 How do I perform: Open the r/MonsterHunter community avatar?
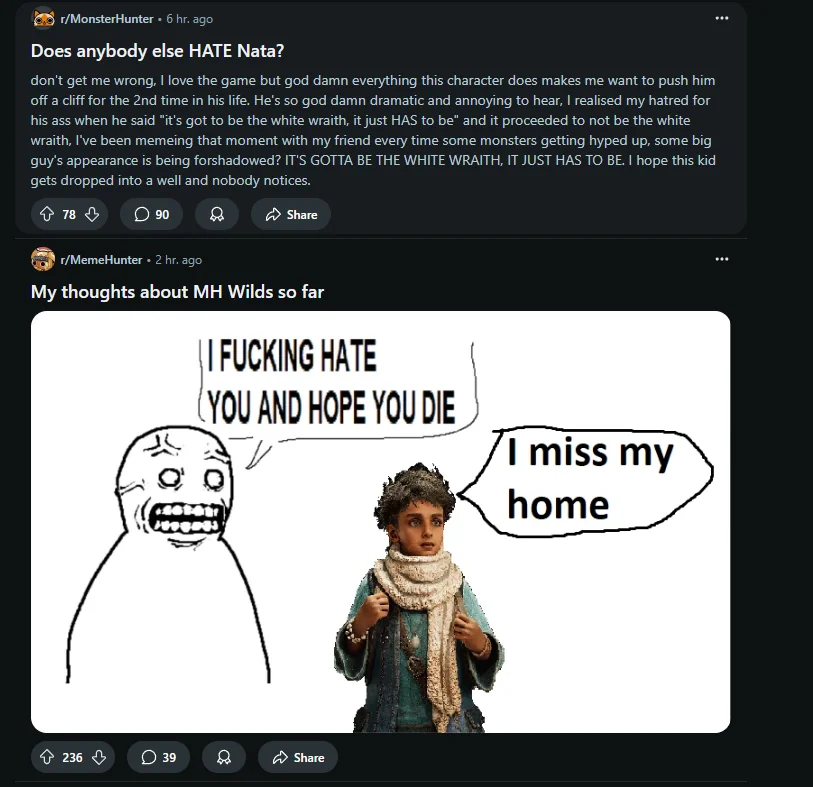(44, 19)
